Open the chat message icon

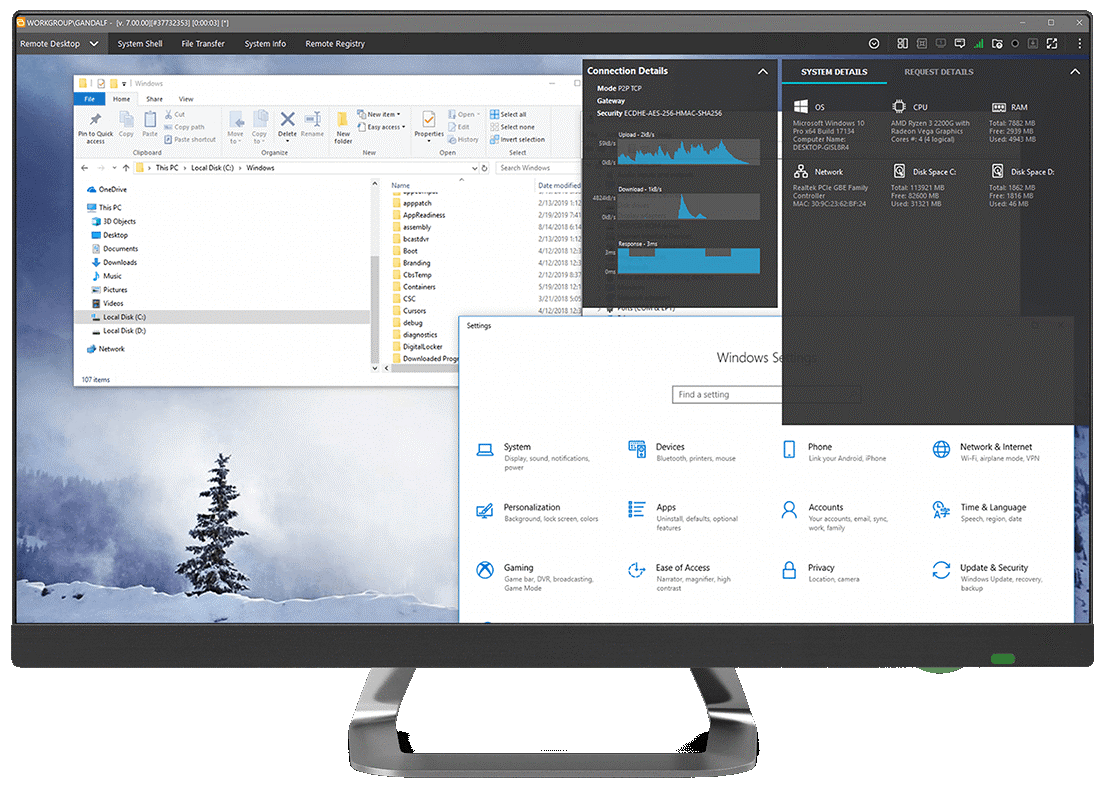coord(959,44)
